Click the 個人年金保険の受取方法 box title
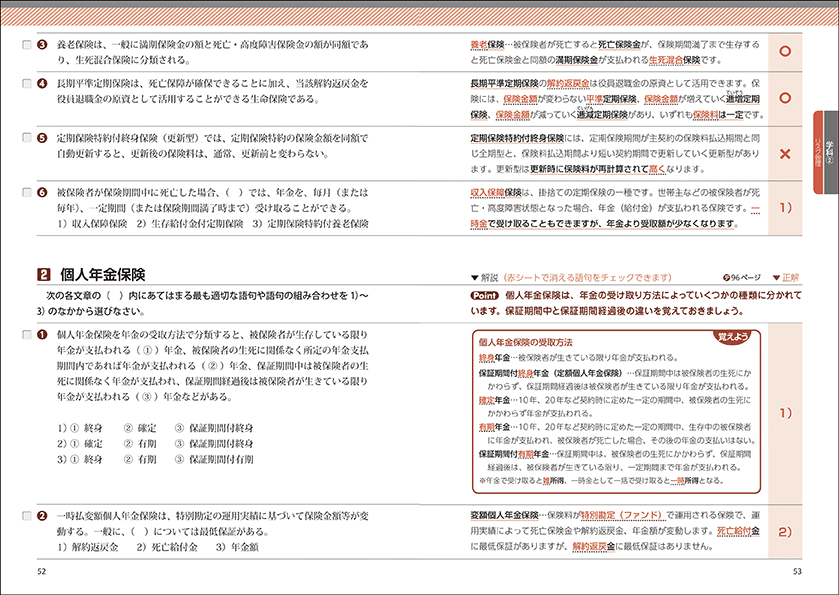This screenshot has width=839, height=595. click(x=525, y=342)
